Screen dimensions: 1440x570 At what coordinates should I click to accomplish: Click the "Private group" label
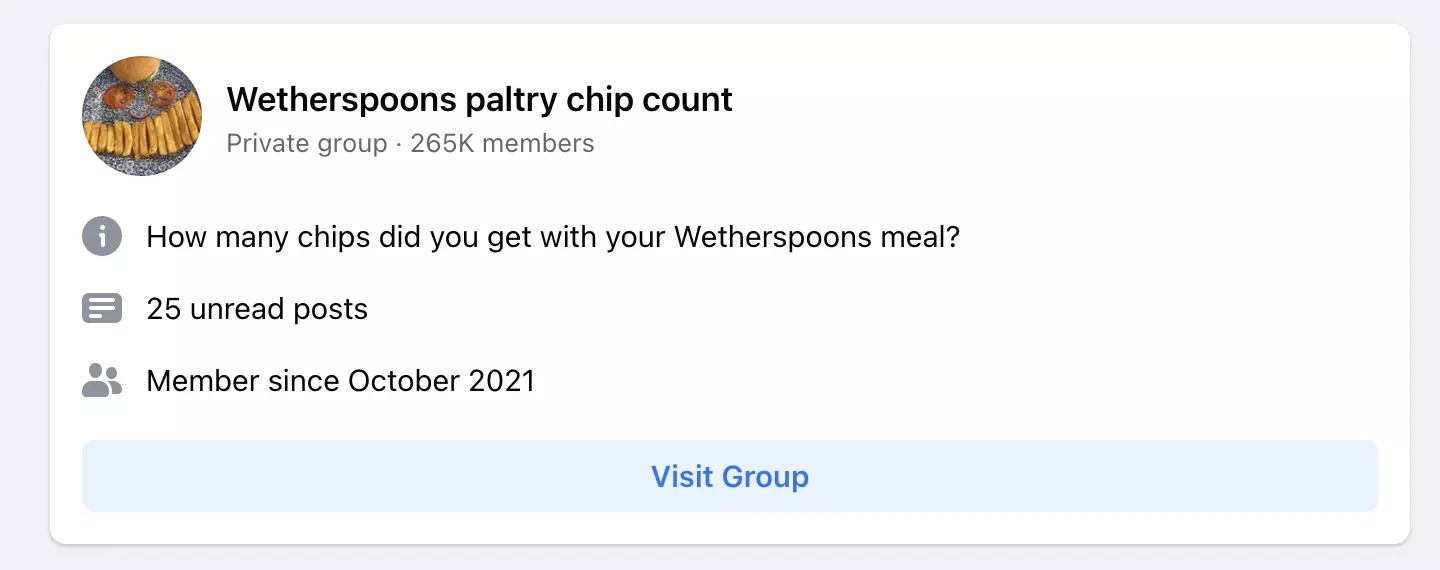tap(306, 144)
